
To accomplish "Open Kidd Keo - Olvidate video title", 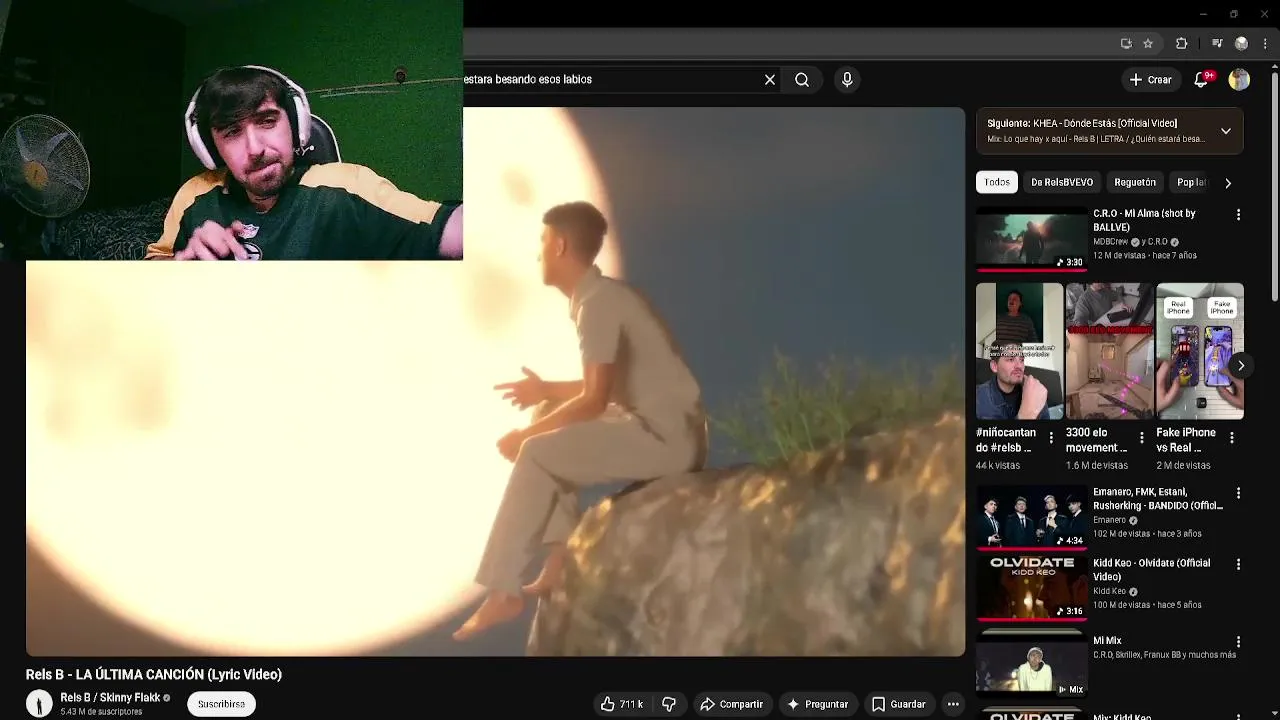I will (1152, 570).
